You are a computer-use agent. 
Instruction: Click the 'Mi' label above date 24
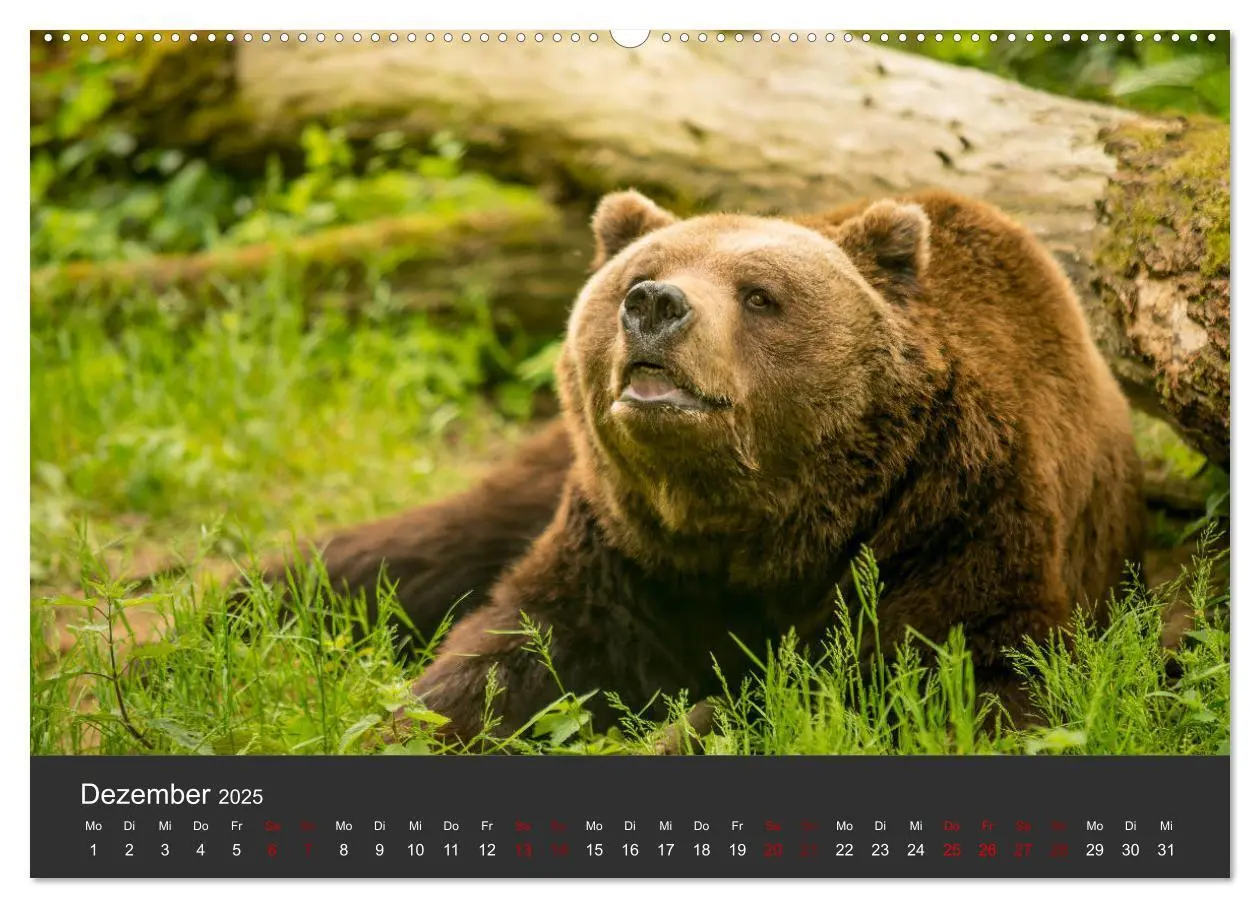(916, 826)
